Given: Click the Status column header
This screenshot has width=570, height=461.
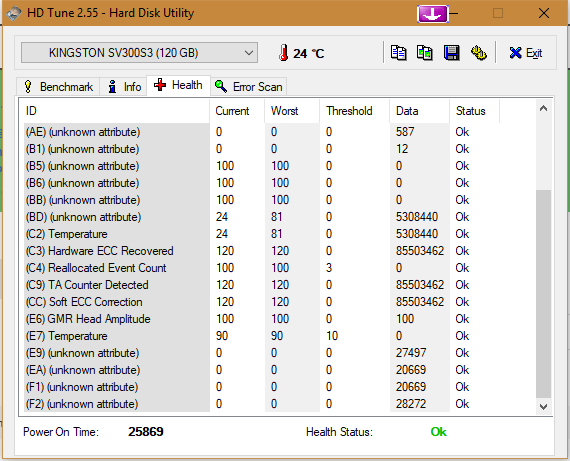Looking at the screenshot, I should pos(474,111).
